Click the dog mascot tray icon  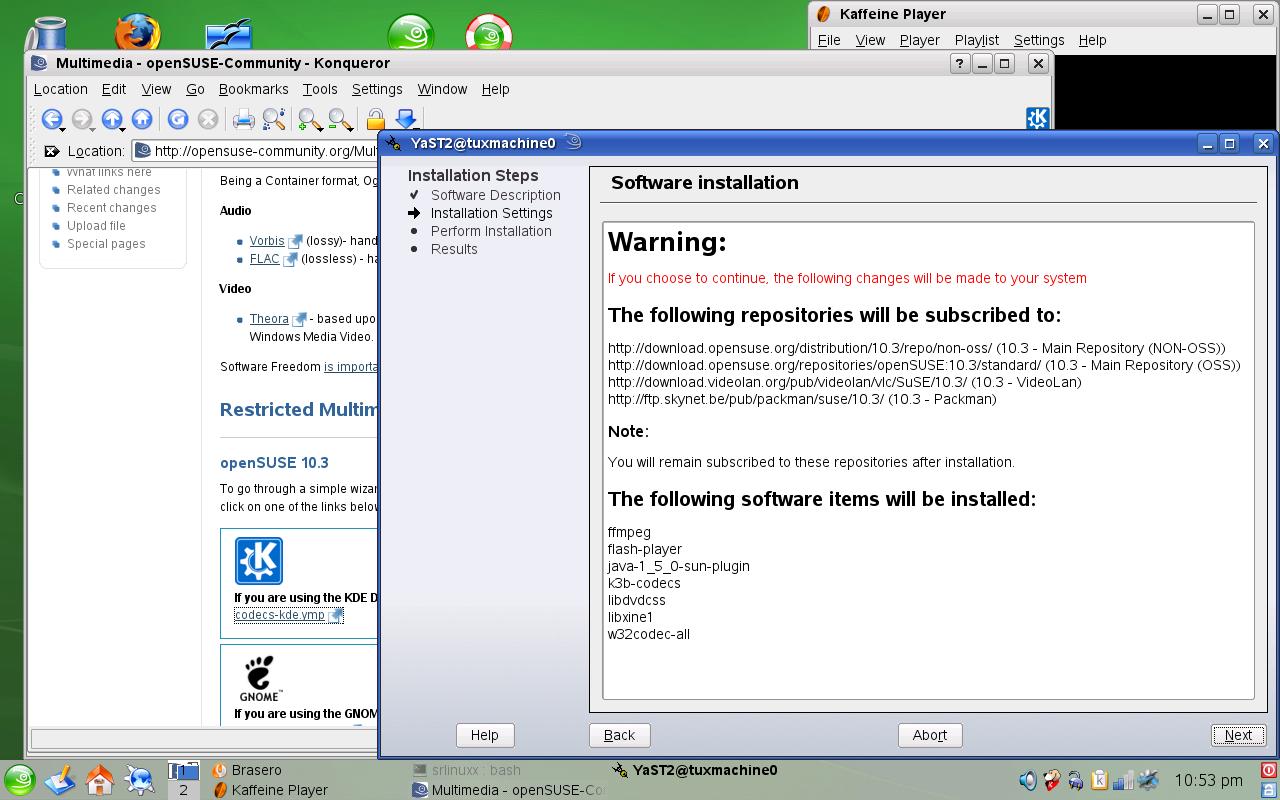pos(1052,780)
